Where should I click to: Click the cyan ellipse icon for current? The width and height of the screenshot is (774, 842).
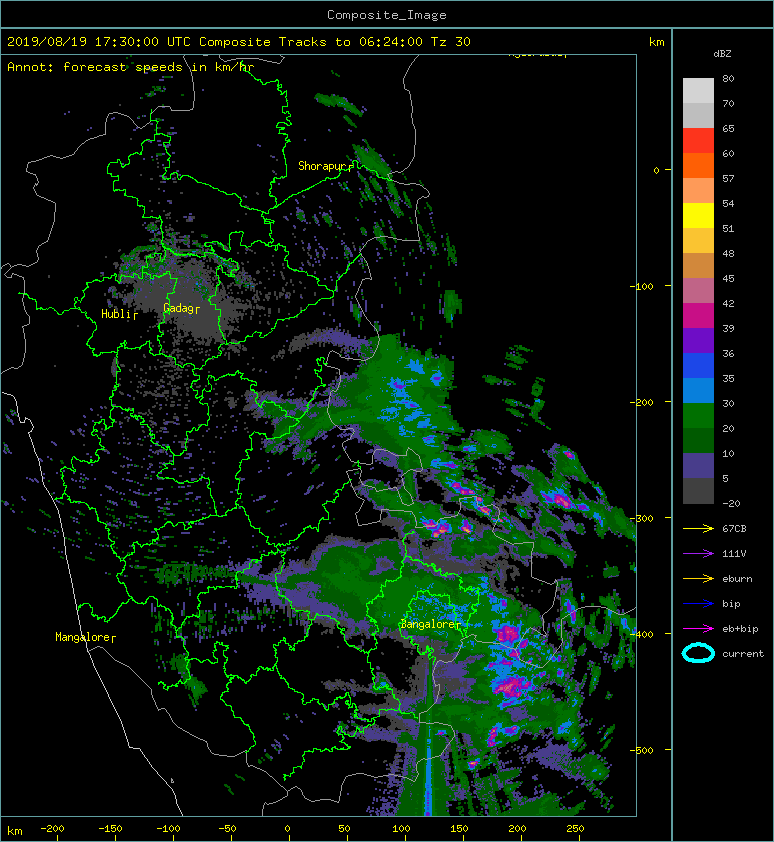(x=698, y=653)
